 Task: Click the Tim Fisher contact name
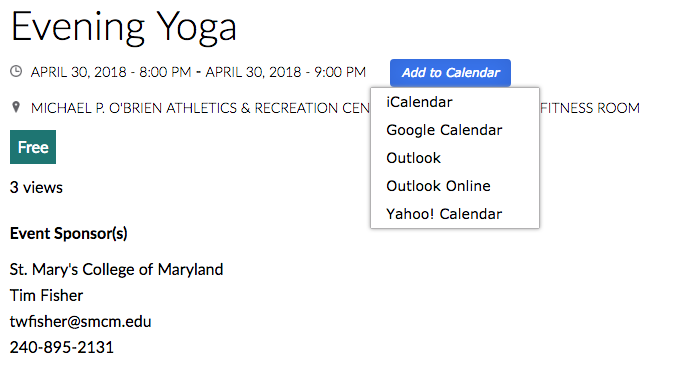pos(46,296)
